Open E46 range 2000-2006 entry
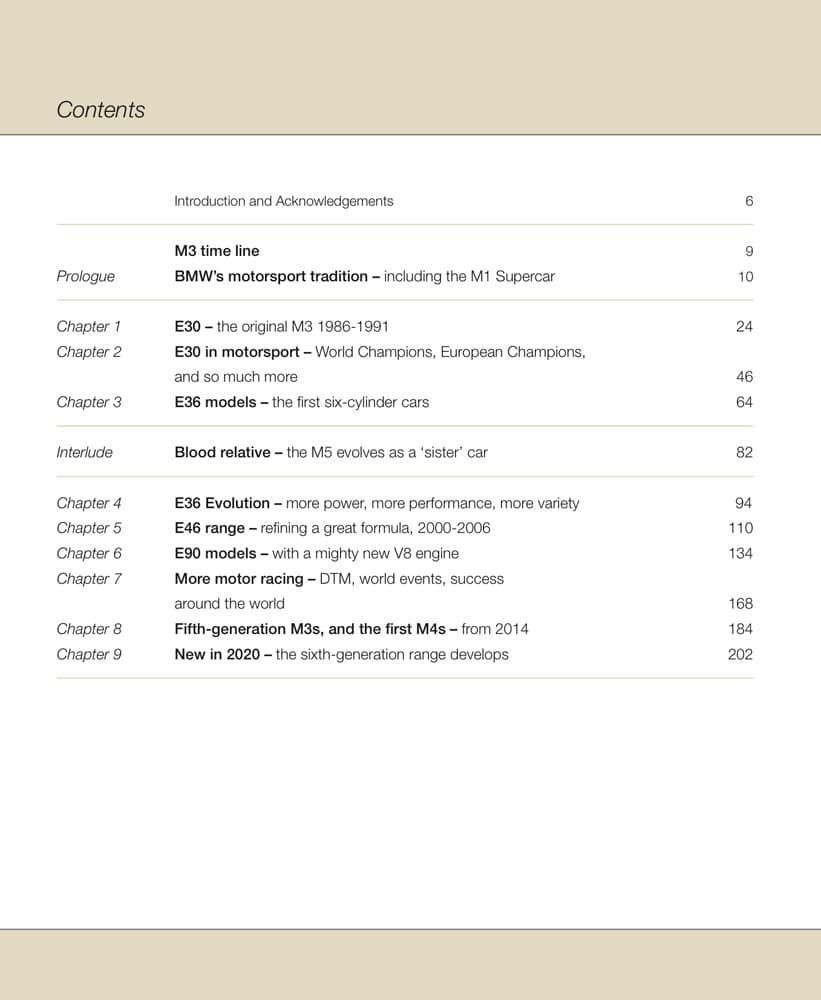 click(x=332, y=528)
